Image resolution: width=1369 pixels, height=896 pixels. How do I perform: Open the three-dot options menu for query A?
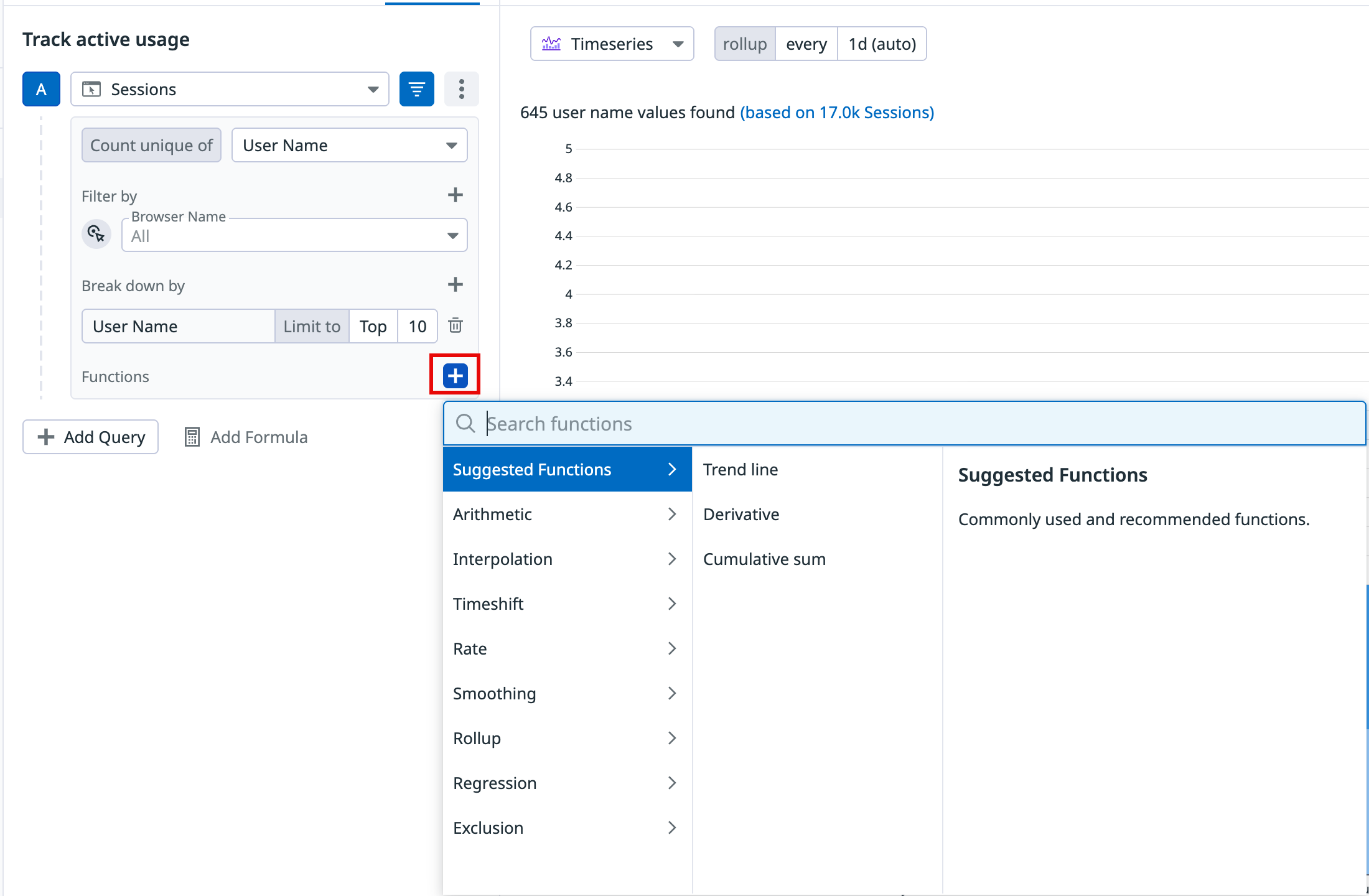(x=461, y=89)
